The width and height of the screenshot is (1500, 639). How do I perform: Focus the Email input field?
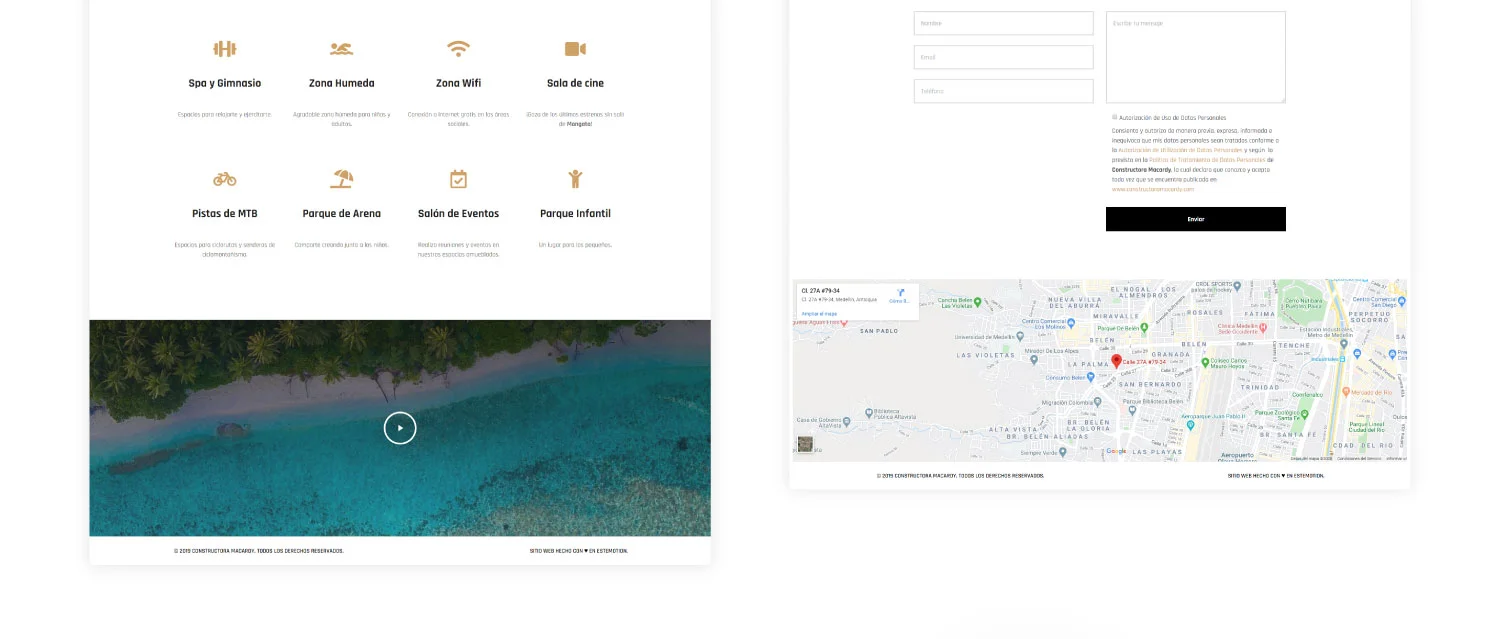pyautogui.click(x=1003, y=57)
